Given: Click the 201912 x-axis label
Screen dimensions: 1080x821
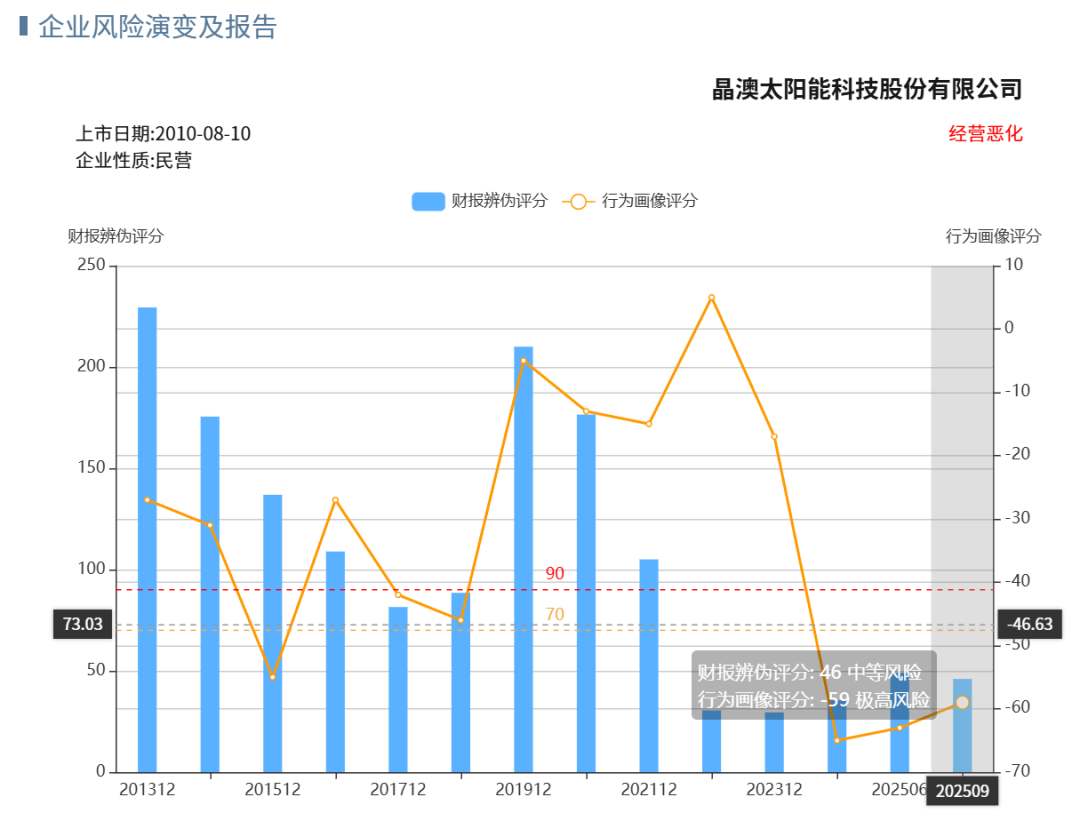Looking at the screenshot, I should click(x=523, y=789).
